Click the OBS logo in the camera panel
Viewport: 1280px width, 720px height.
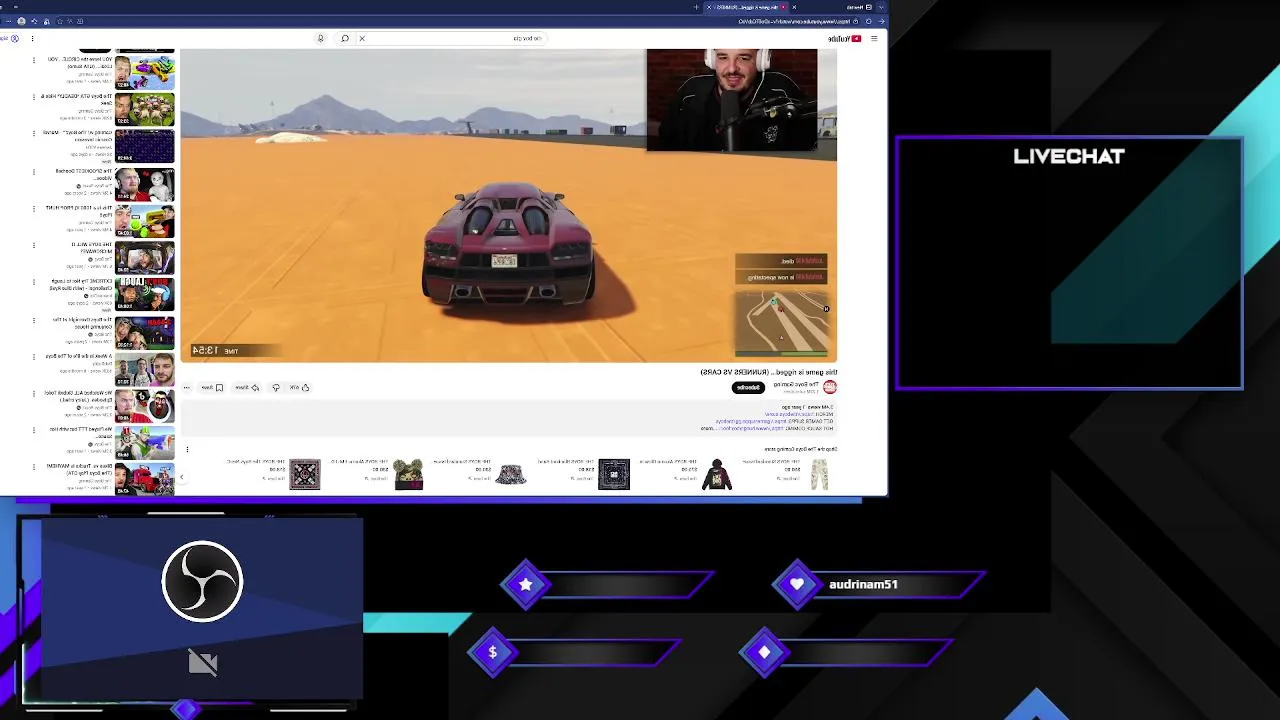(202, 581)
